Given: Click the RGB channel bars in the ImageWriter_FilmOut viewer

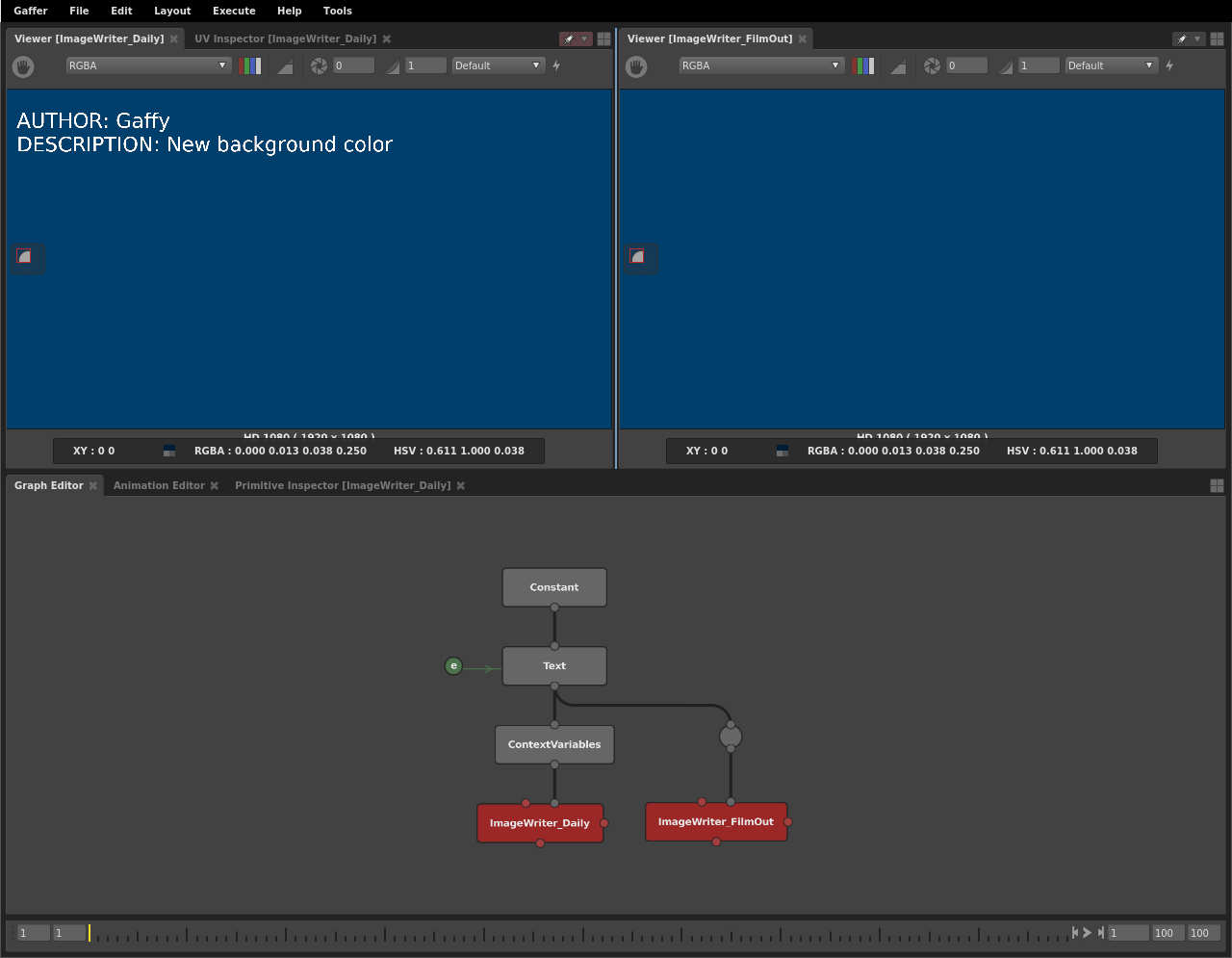Looking at the screenshot, I should (863, 66).
